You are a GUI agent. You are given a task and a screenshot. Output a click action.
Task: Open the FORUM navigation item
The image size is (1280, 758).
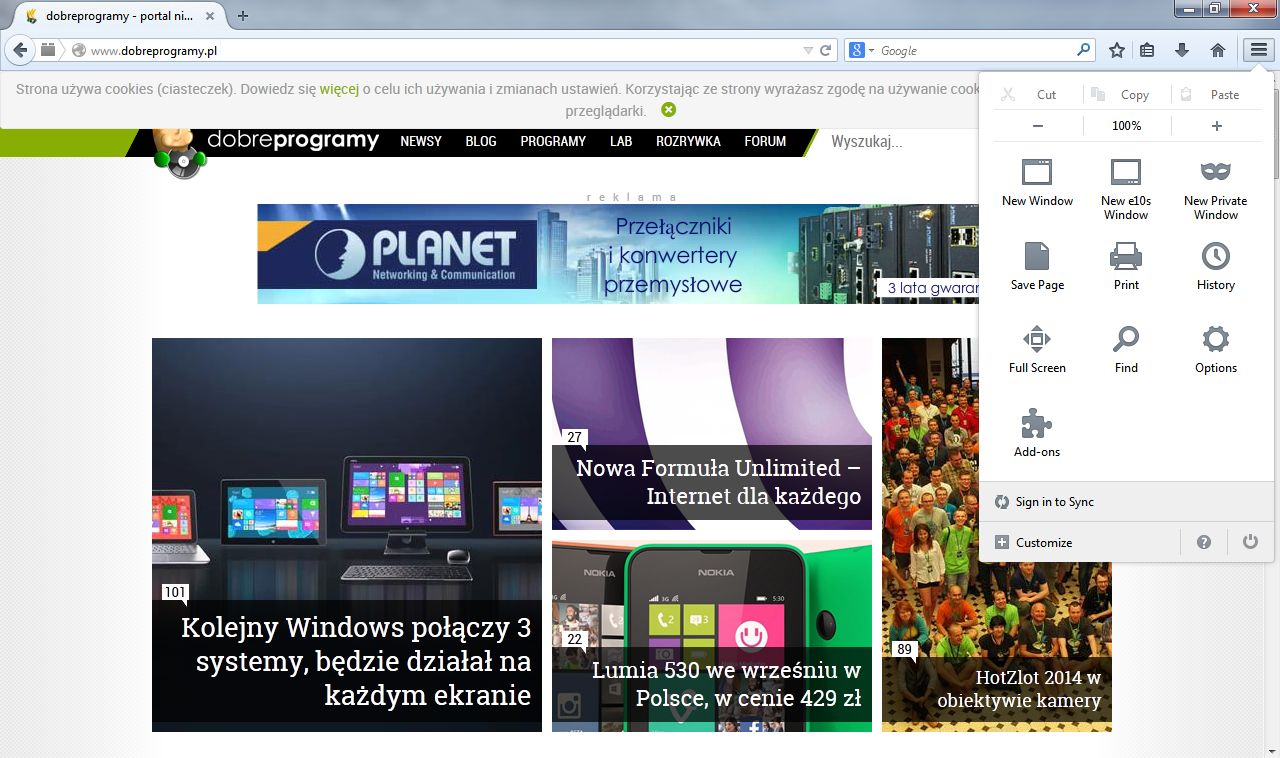tap(765, 141)
